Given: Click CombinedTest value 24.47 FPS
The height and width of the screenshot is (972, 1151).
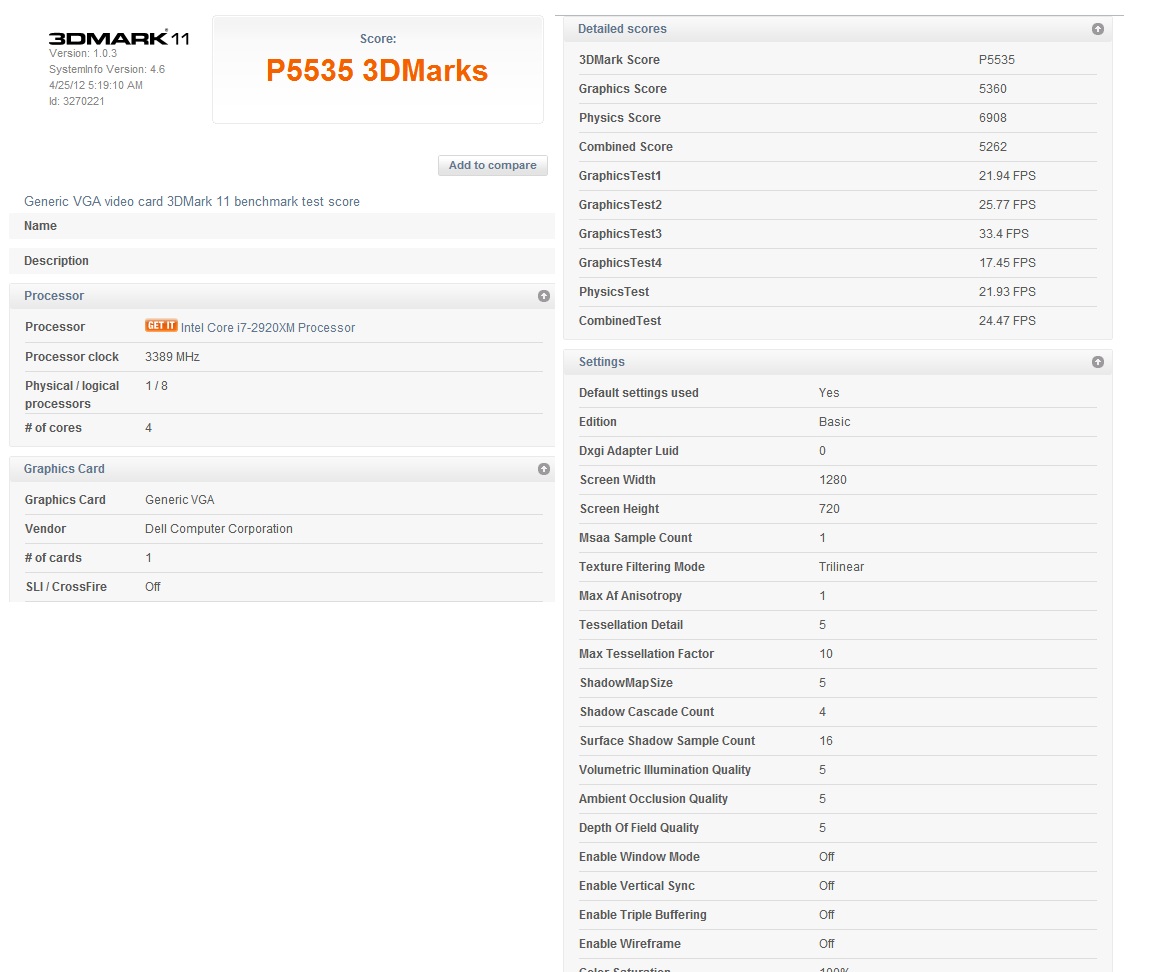Looking at the screenshot, I should [x=1007, y=321].
